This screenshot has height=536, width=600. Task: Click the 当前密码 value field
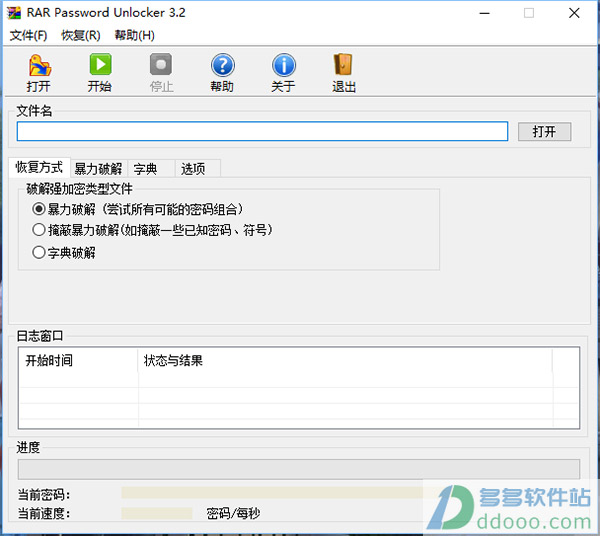click(x=272, y=493)
